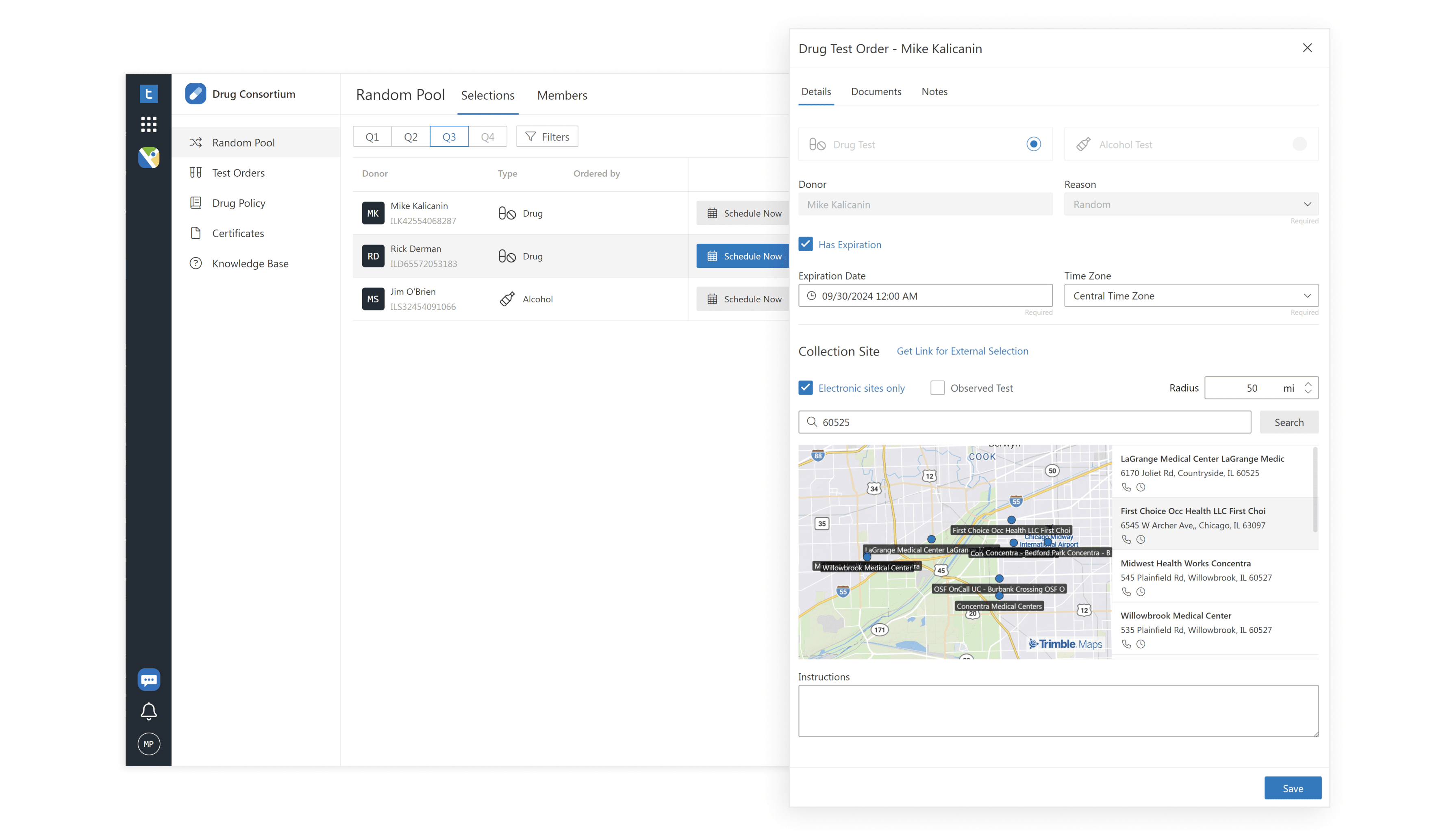Click the blue 't' logo icon
The width and height of the screenshot is (1456, 835).
(x=149, y=93)
